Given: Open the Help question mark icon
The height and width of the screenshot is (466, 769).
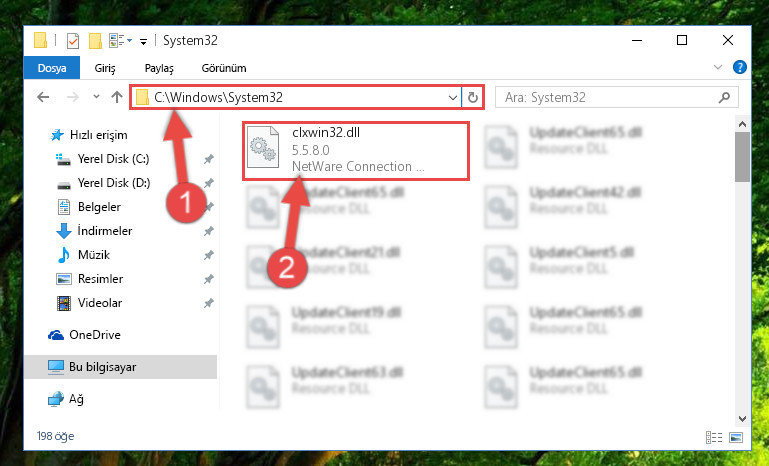Looking at the screenshot, I should (739, 67).
